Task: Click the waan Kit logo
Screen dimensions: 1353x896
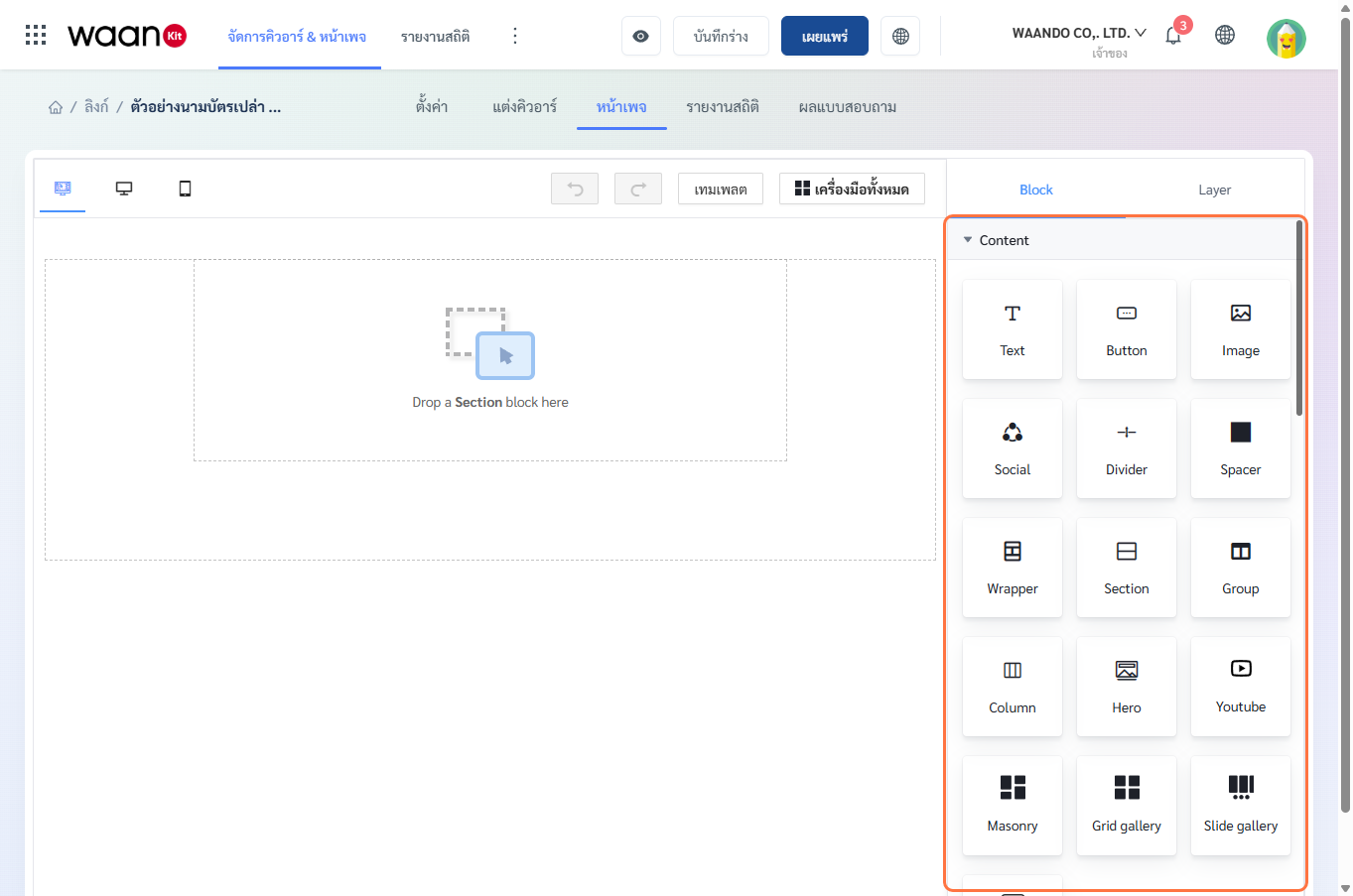Action: [127, 36]
